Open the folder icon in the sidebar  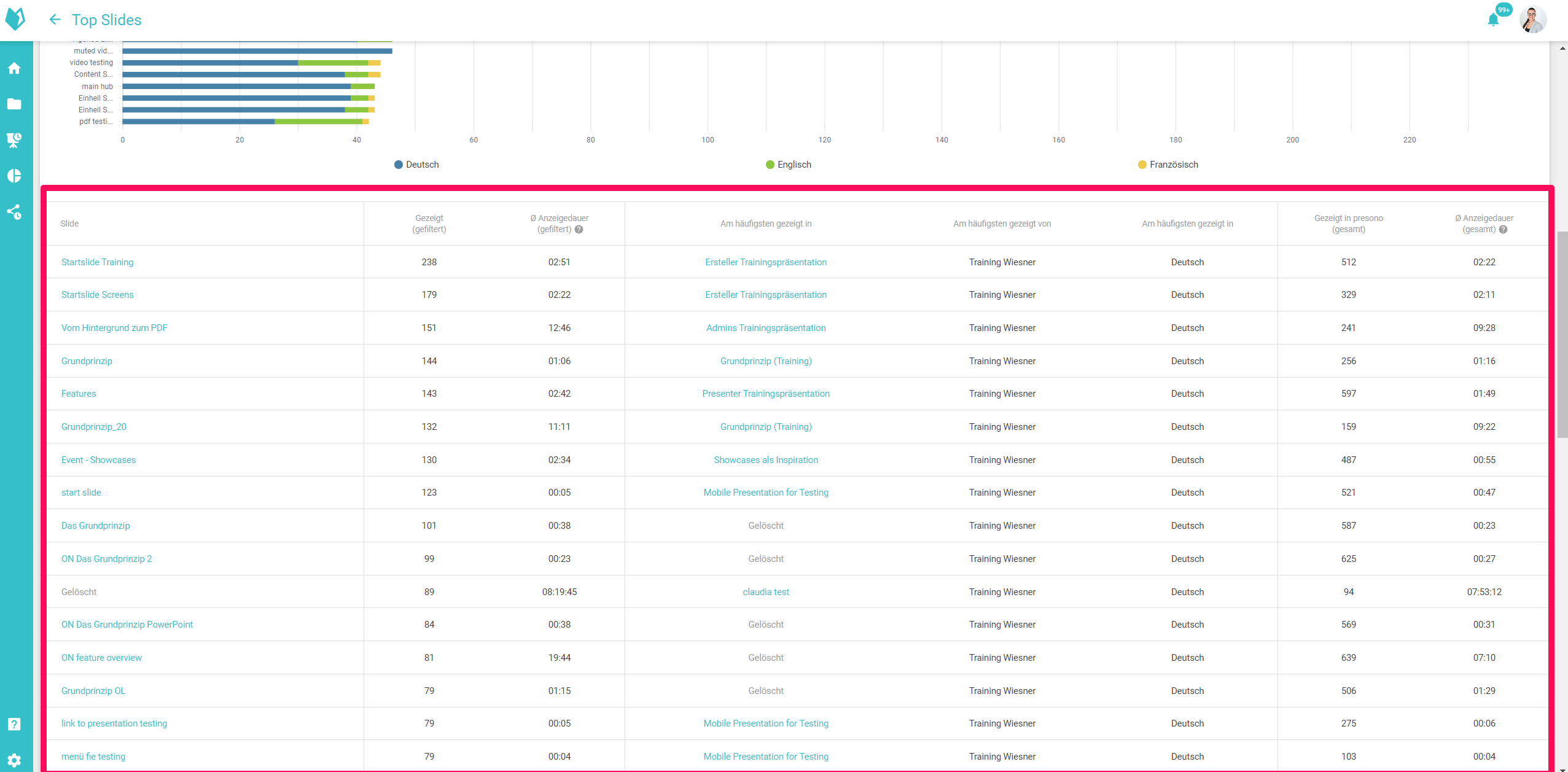tap(14, 104)
